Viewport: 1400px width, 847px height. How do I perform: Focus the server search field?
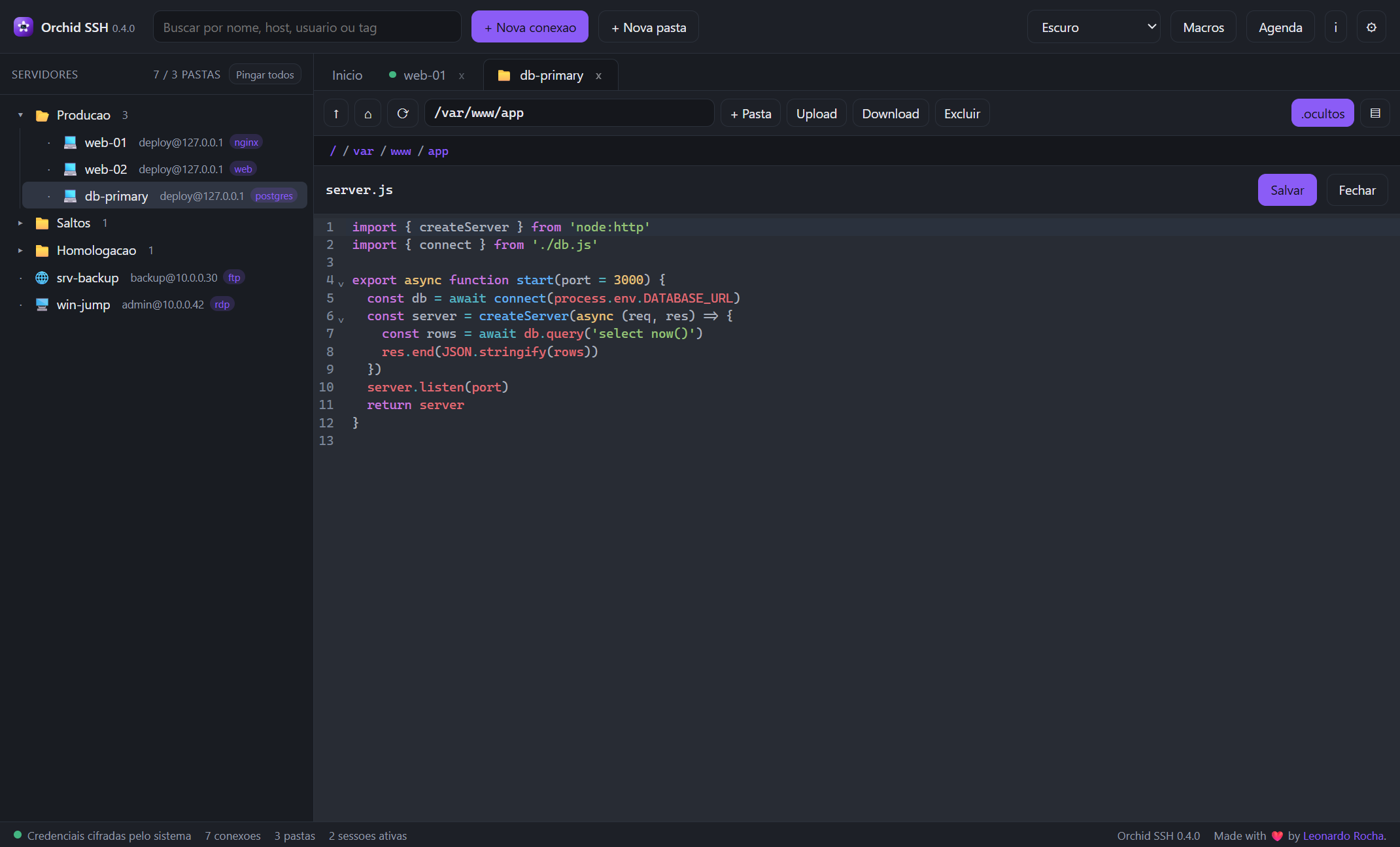coord(307,27)
